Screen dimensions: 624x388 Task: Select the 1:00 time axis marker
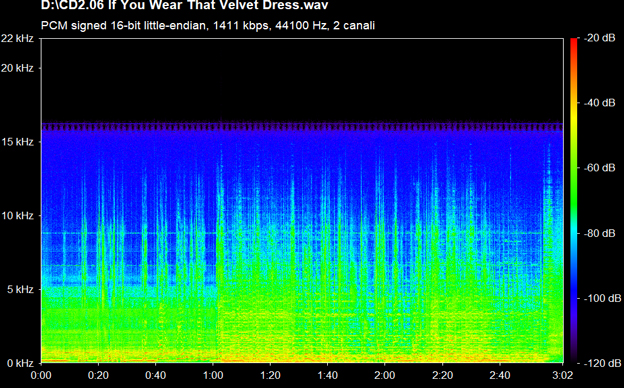tap(213, 375)
